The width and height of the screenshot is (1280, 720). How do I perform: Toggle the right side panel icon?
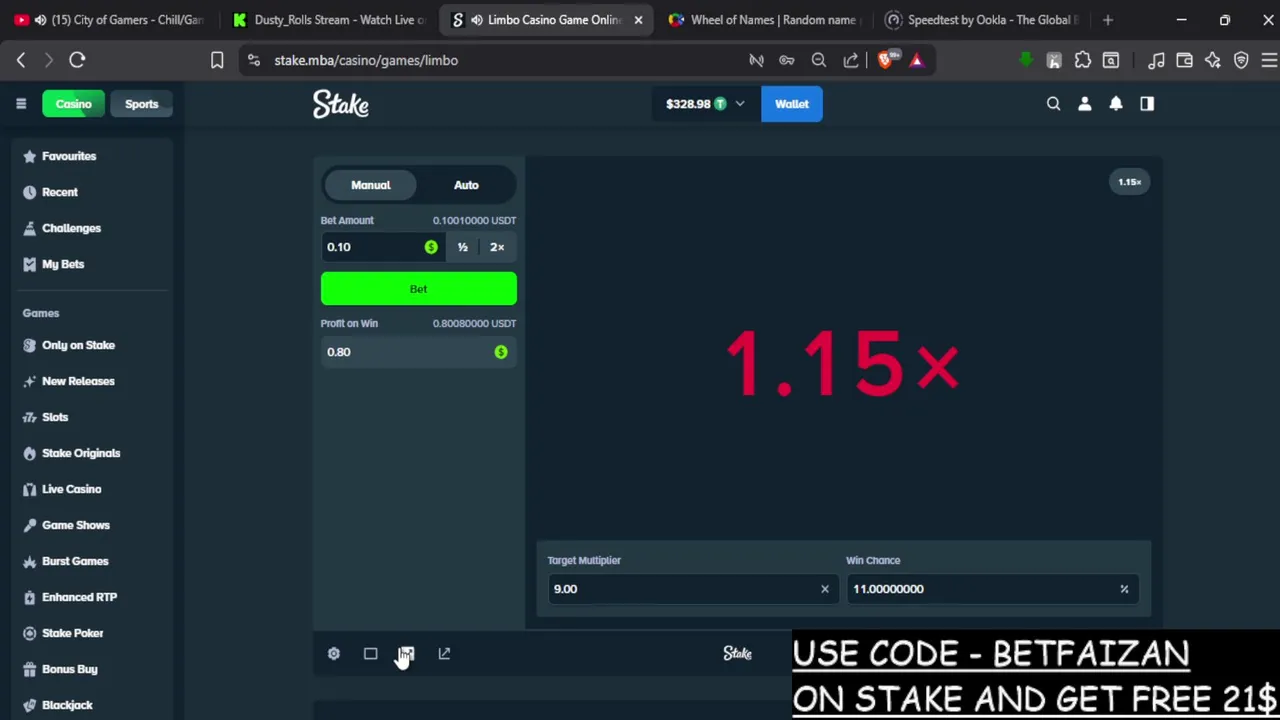(x=1147, y=104)
